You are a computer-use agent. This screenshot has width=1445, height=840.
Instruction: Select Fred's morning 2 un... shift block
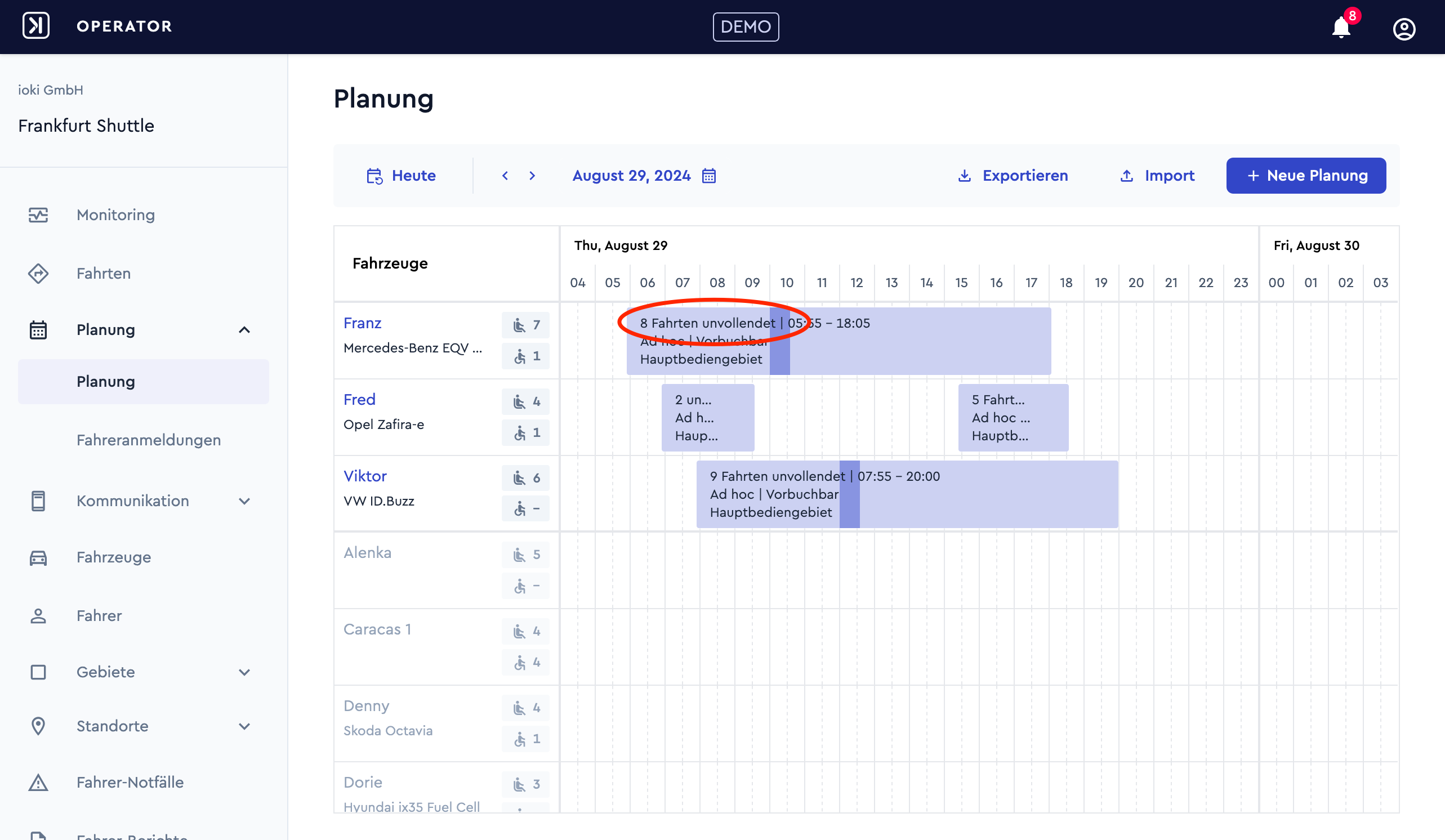tap(708, 417)
